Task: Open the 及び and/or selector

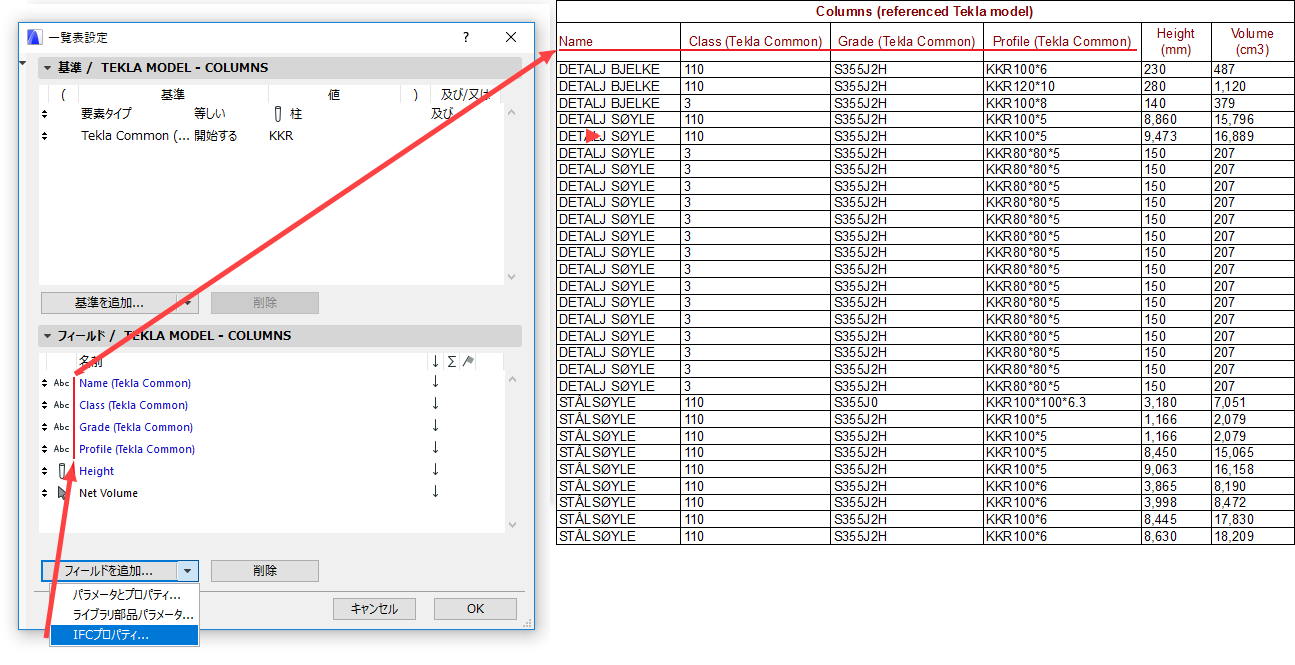Action: [444, 114]
